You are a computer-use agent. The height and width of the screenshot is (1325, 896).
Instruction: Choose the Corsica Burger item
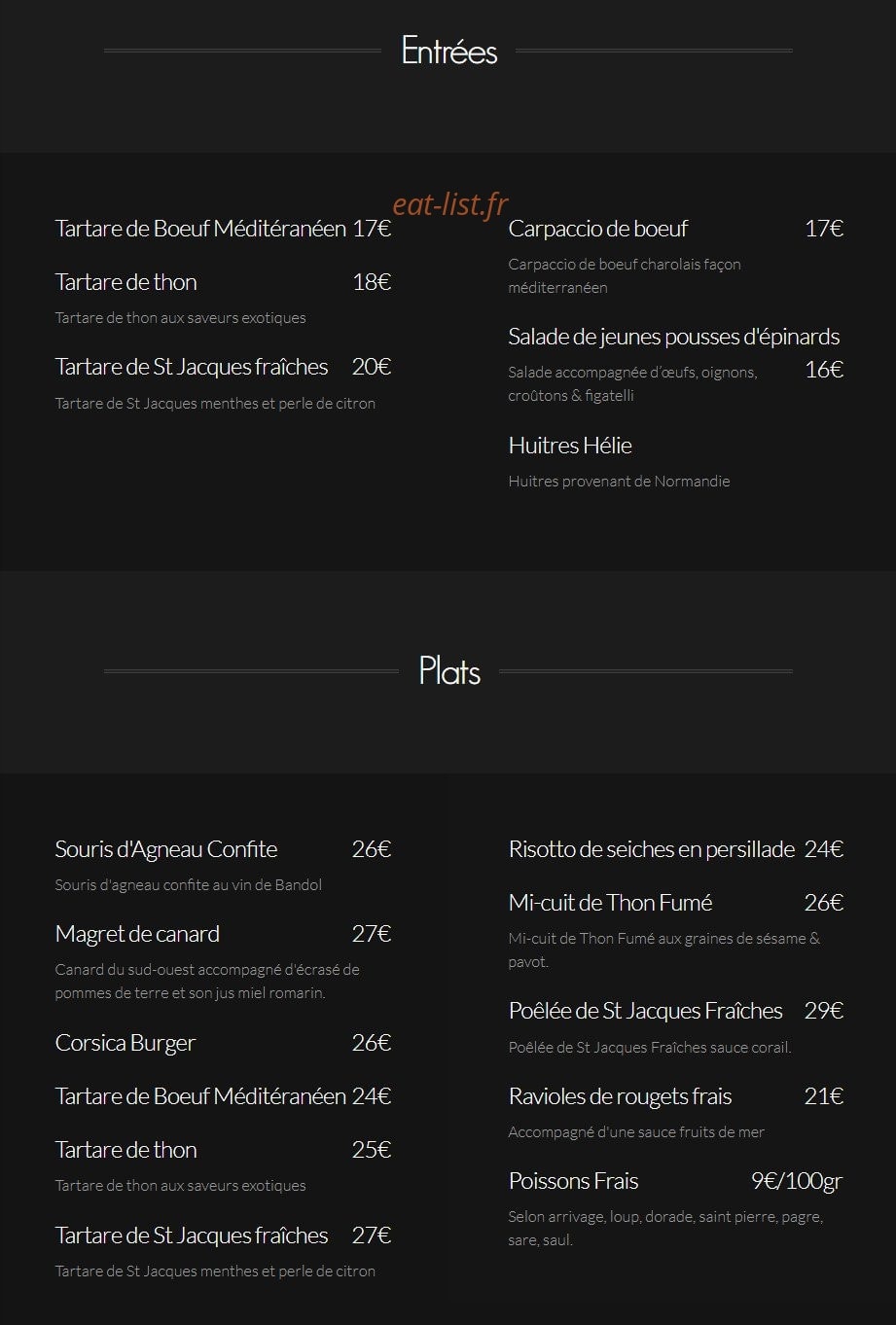pyautogui.click(x=125, y=1043)
